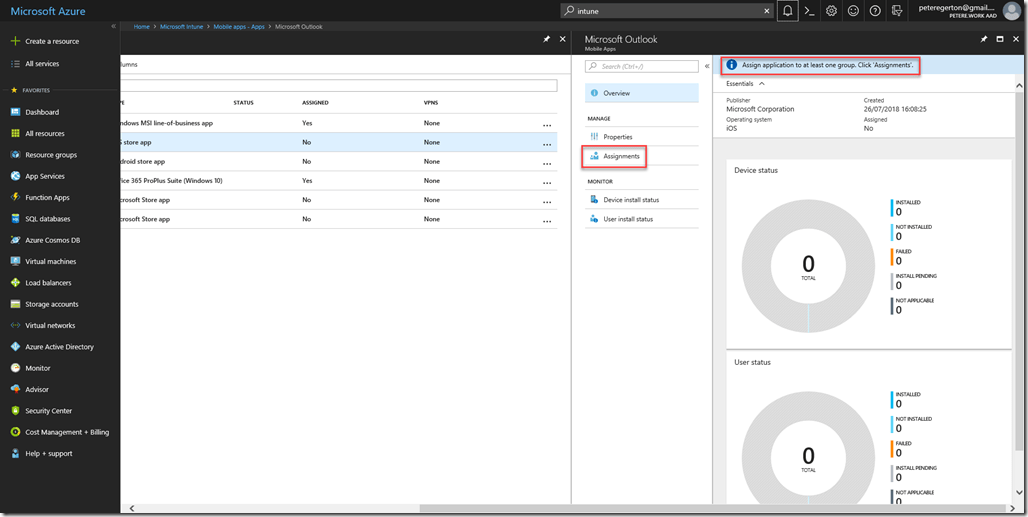The width and height of the screenshot is (1028, 517).
Task: Pin the Microsoft Outlook blade
Action: (984, 39)
